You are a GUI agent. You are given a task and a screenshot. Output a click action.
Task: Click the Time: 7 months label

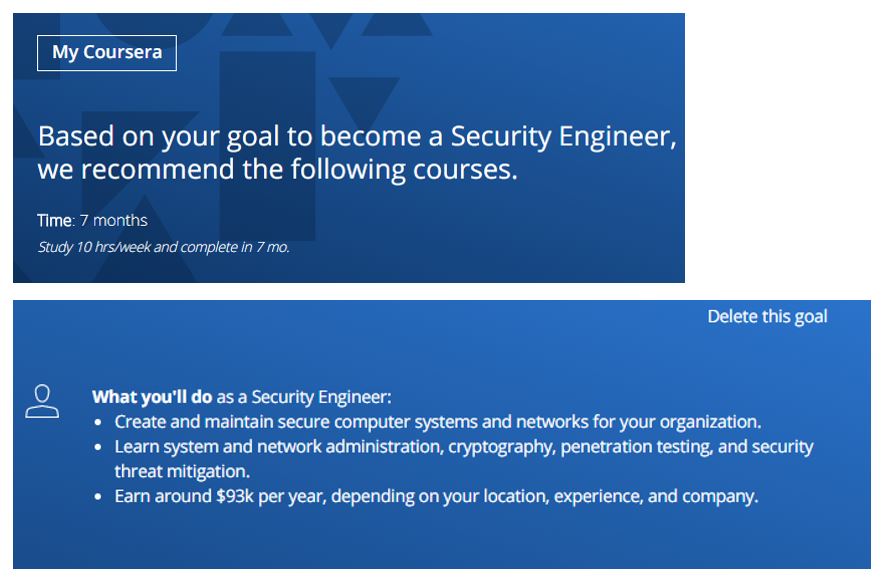[91, 220]
